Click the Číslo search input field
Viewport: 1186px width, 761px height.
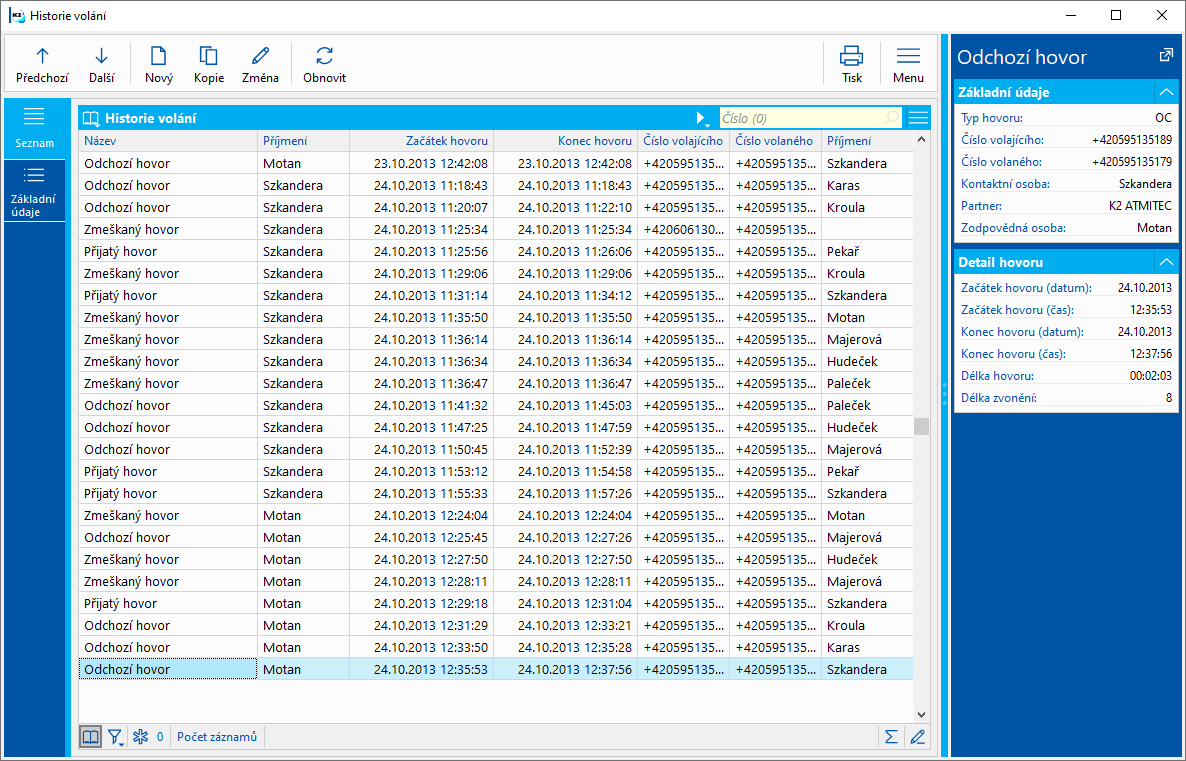point(800,118)
